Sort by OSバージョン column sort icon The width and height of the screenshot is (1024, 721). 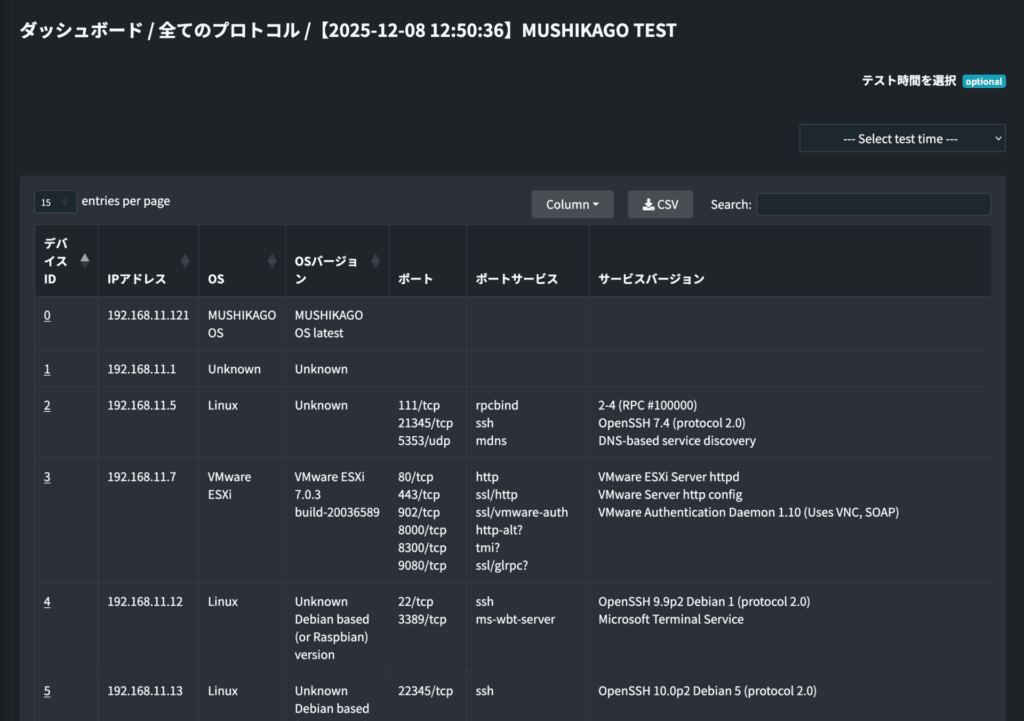tap(375, 260)
